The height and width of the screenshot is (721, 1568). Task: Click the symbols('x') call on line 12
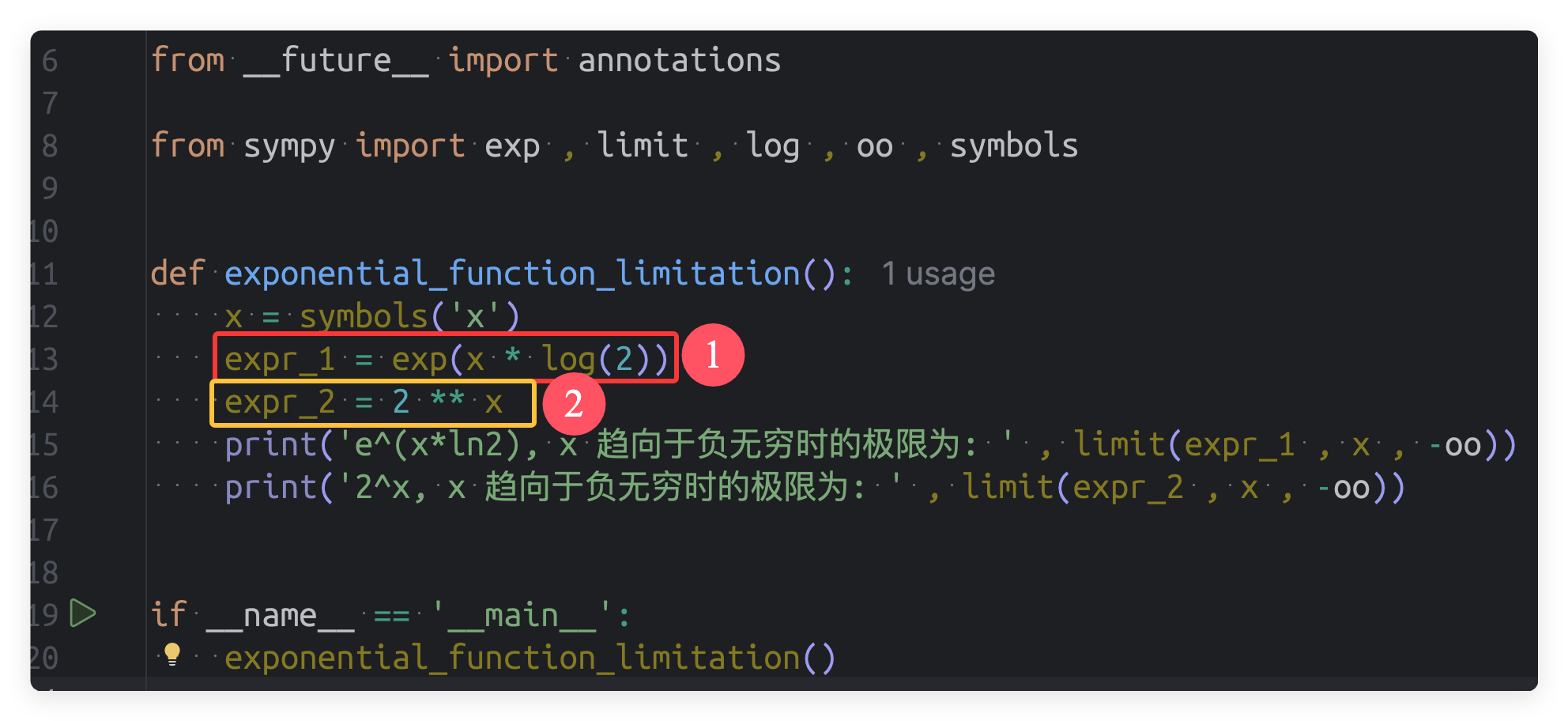click(409, 317)
